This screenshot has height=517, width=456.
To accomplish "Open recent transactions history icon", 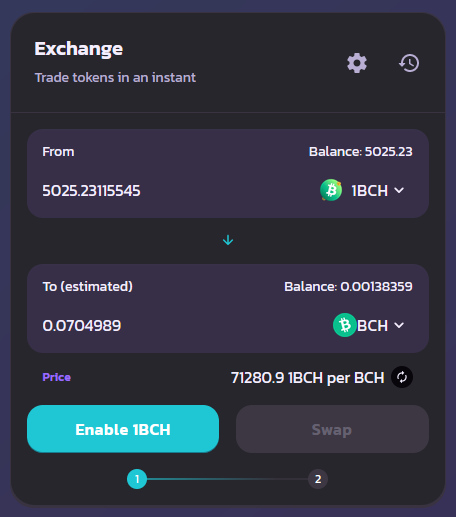I will point(409,63).
